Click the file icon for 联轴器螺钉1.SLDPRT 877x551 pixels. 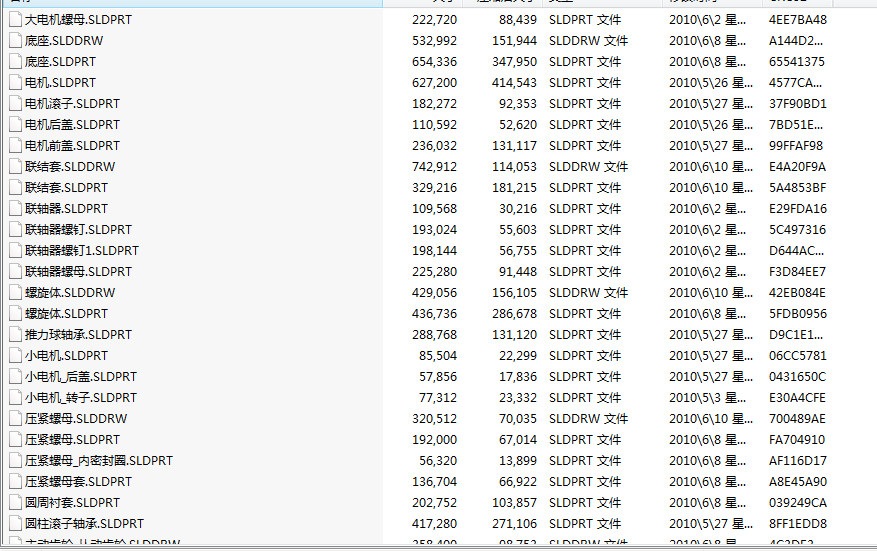[16, 251]
